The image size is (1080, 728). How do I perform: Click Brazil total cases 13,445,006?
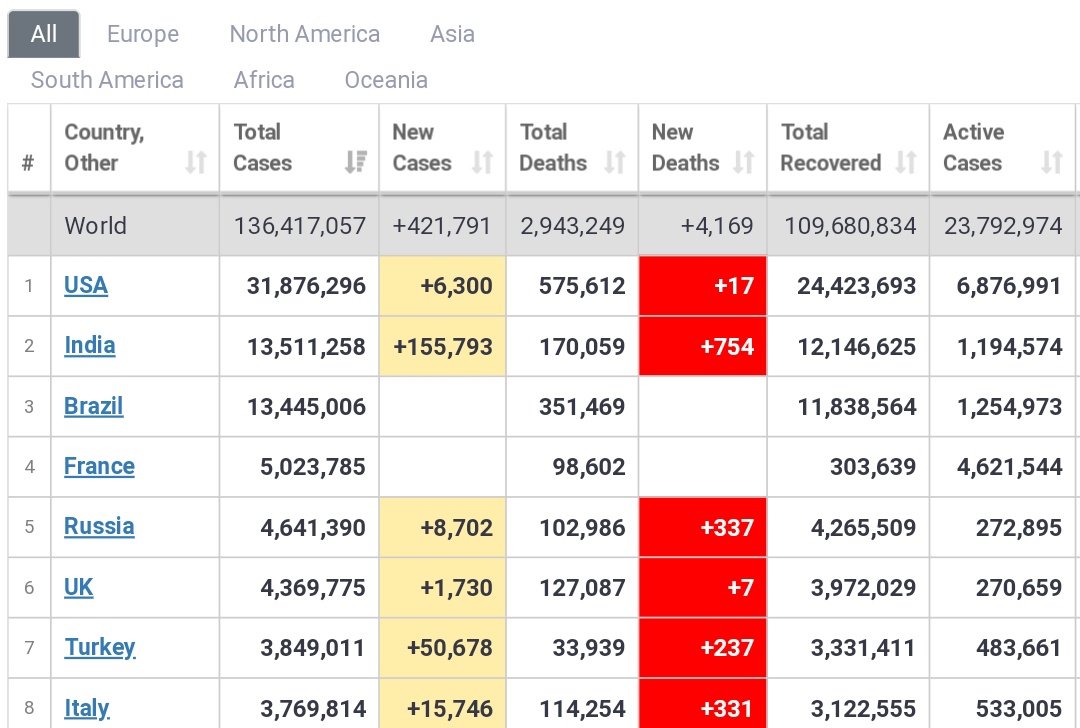click(x=307, y=406)
